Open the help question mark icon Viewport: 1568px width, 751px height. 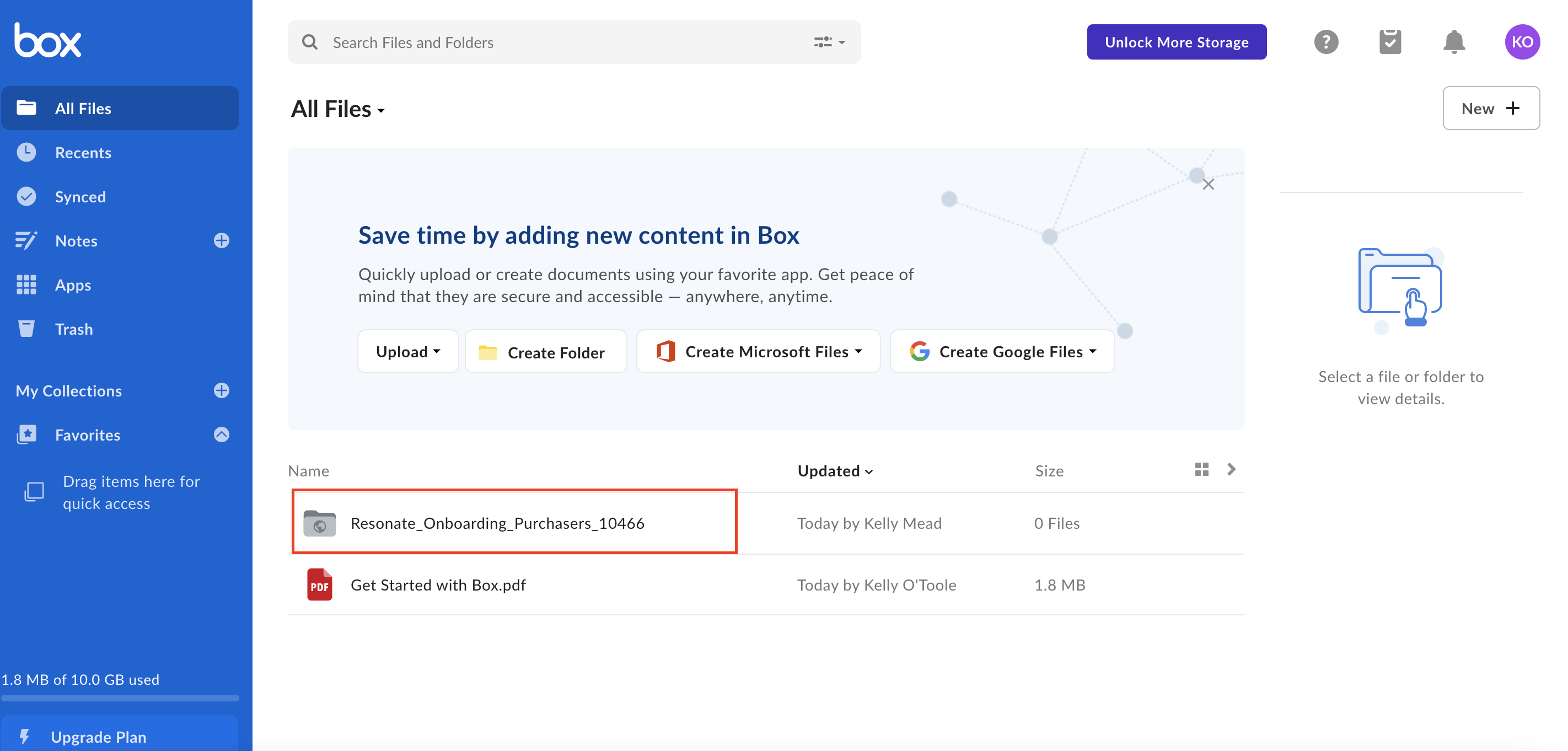(x=1326, y=42)
